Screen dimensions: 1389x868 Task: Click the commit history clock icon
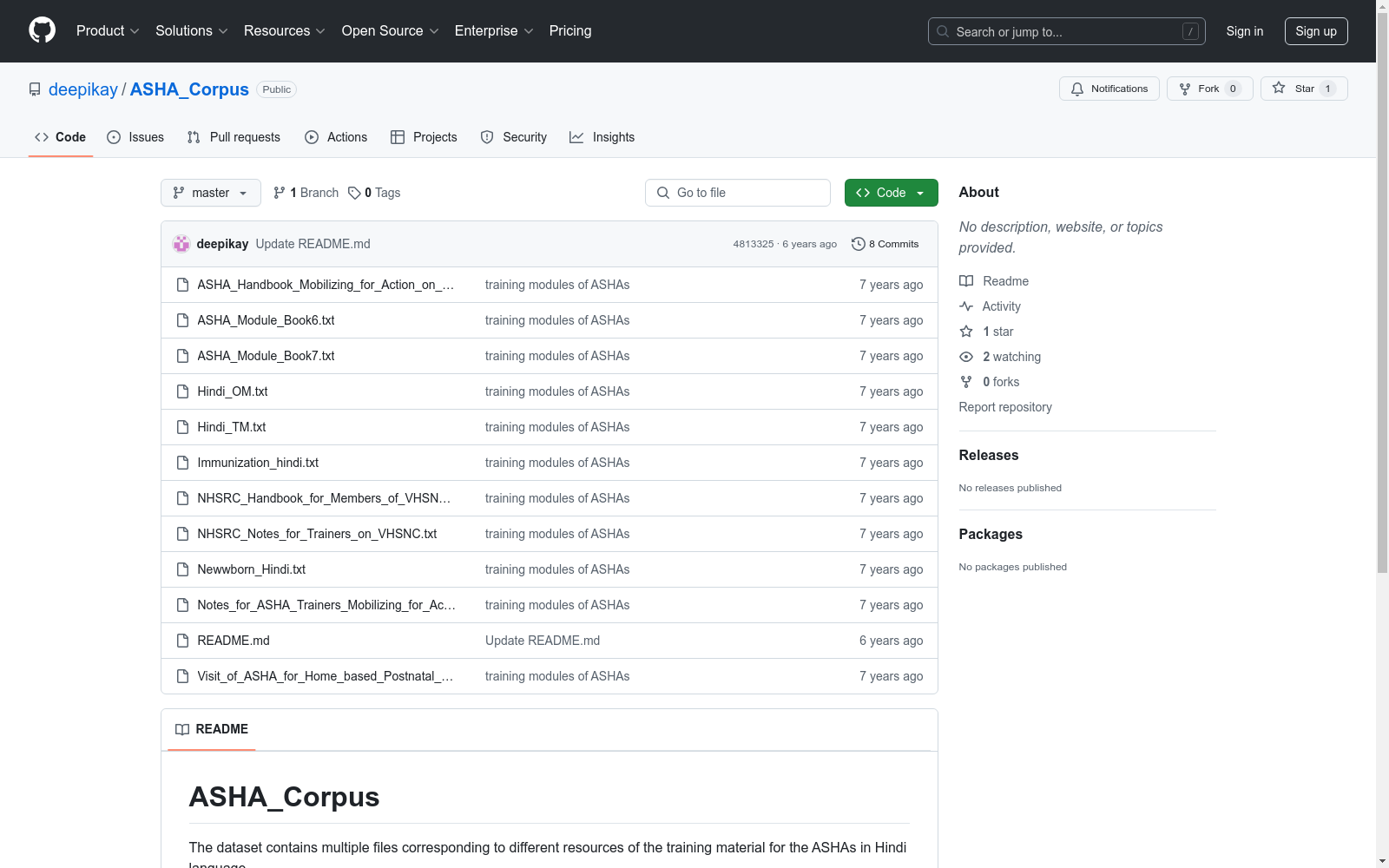[859, 244]
